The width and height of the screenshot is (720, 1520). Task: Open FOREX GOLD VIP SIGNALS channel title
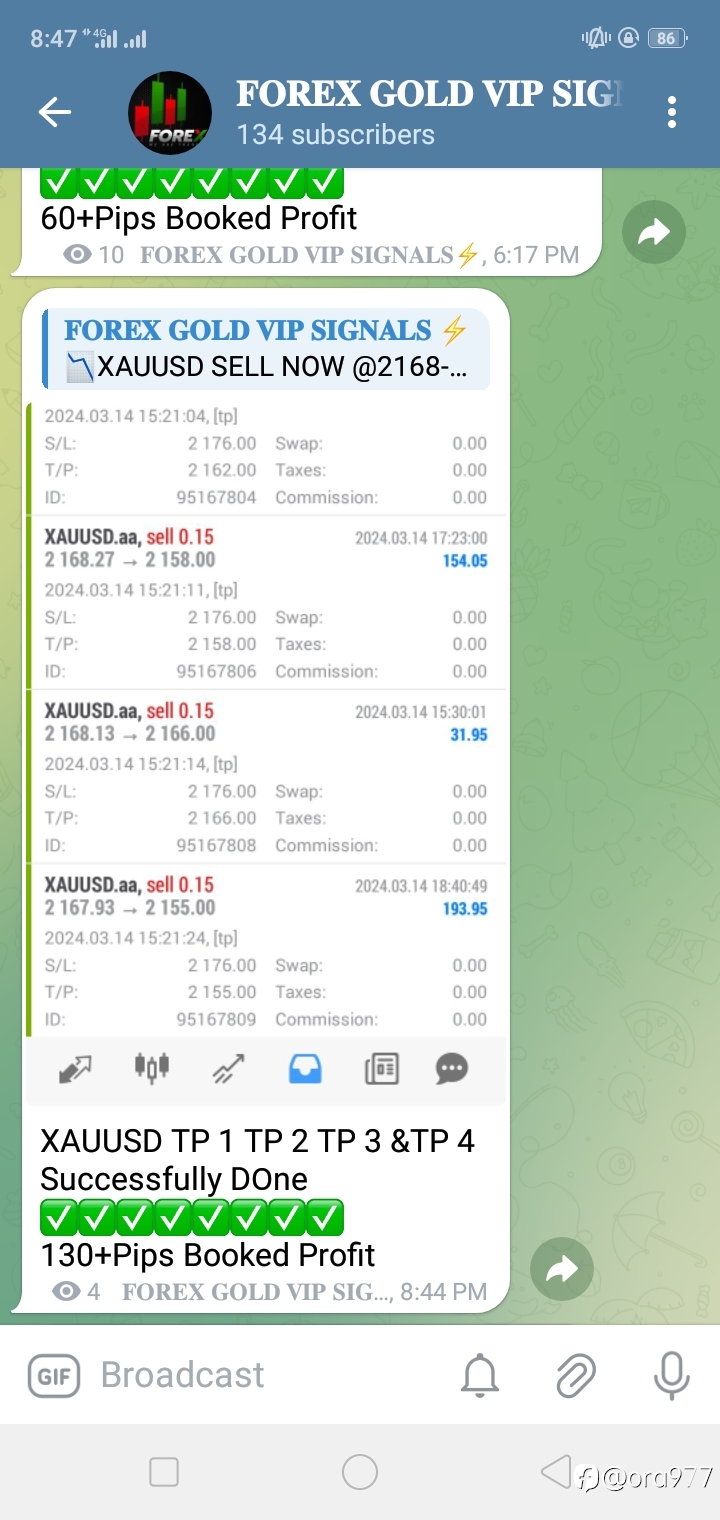430,93
